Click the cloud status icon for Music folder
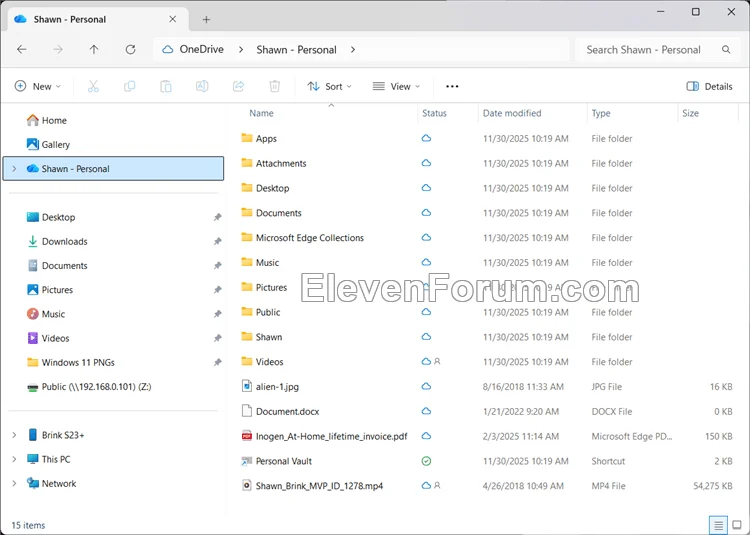Screen dimensions: 750x535 click(426, 262)
